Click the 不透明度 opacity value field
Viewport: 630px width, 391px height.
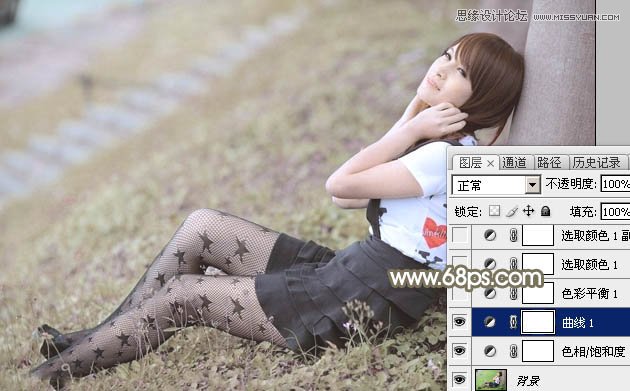coord(615,184)
